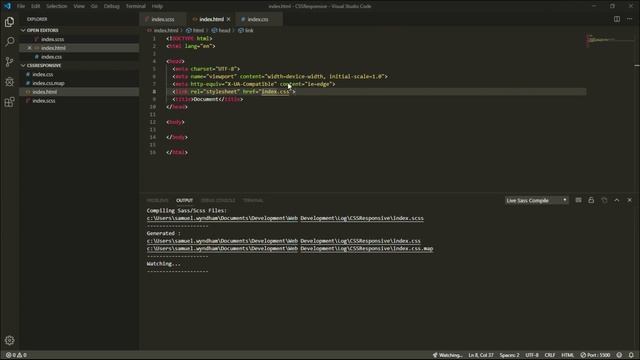Click the editor minimap preview
Viewport: 640px width, 360px height.
[610, 40]
